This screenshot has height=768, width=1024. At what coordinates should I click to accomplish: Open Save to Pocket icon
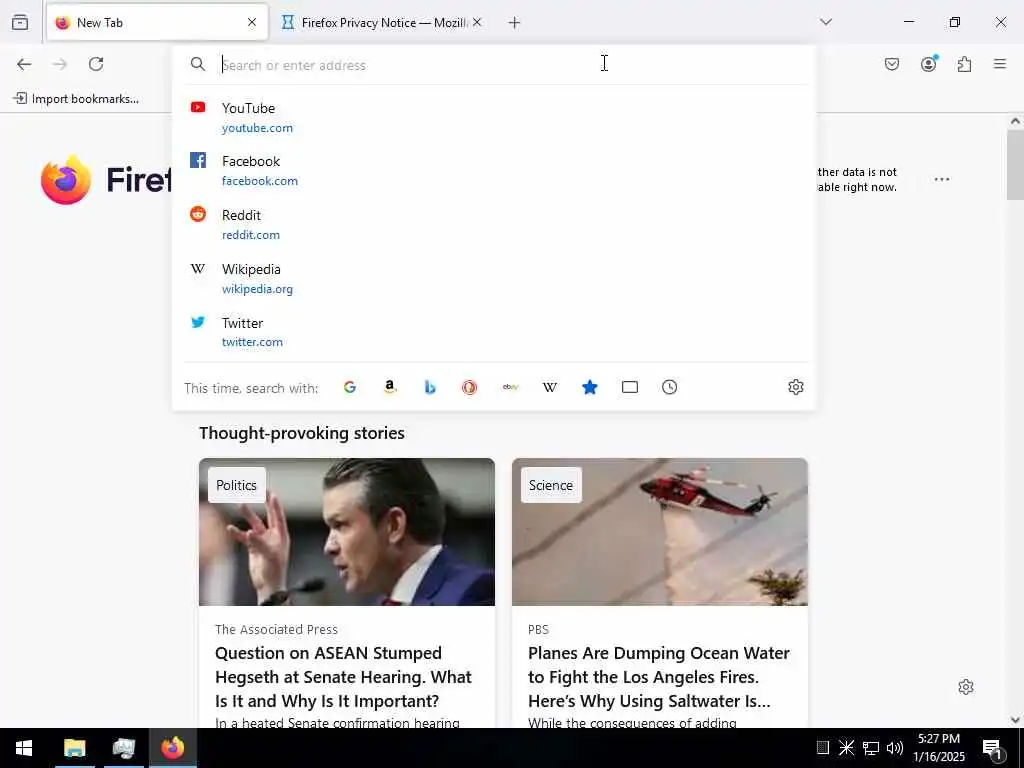pos(891,64)
